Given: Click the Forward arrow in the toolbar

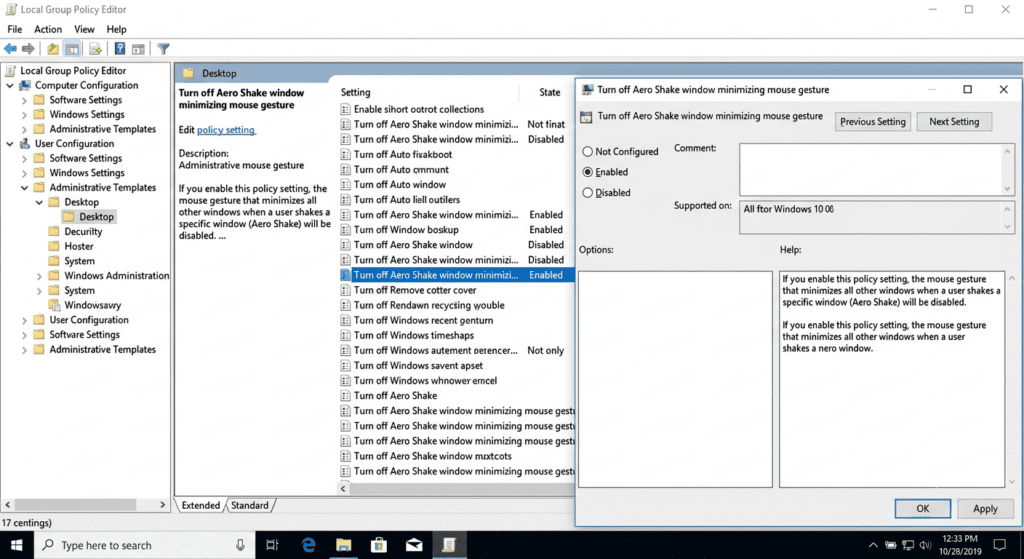Looking at the screenshot, I should 28,49.
